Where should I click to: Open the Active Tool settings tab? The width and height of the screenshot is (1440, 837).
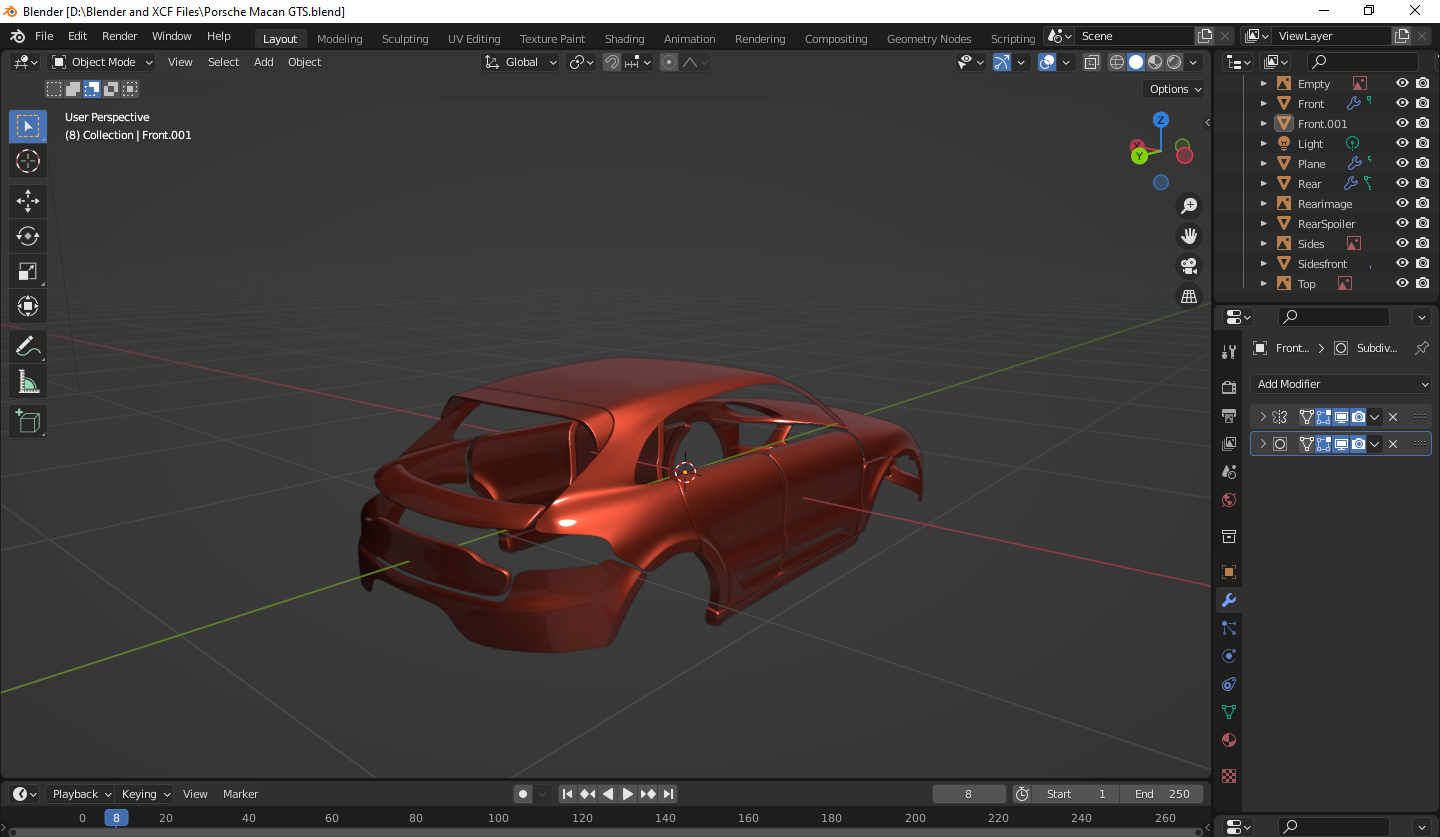tap(1229, 351)
